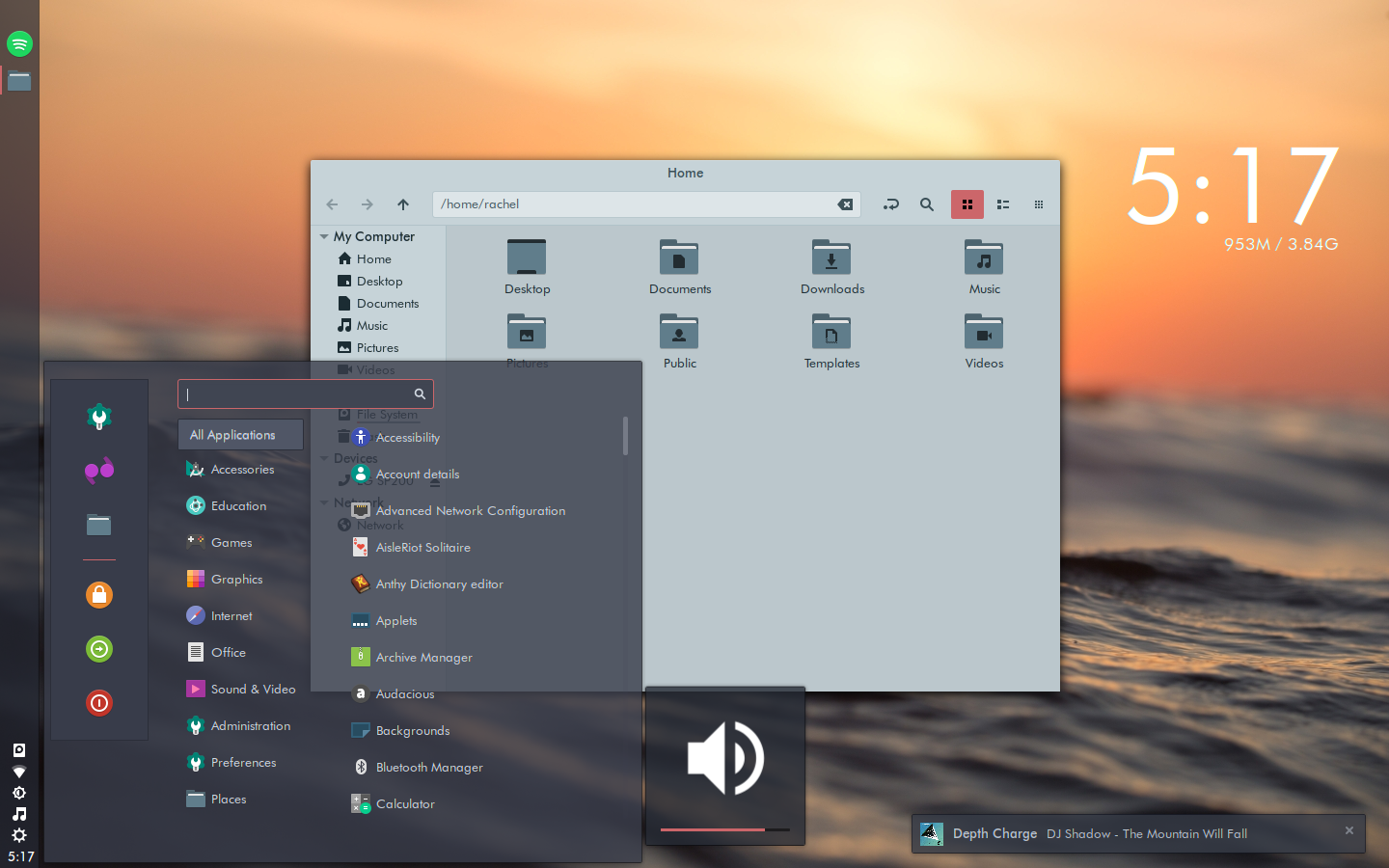
Task: Open the Templates folder icon
Action: (831, 332)
